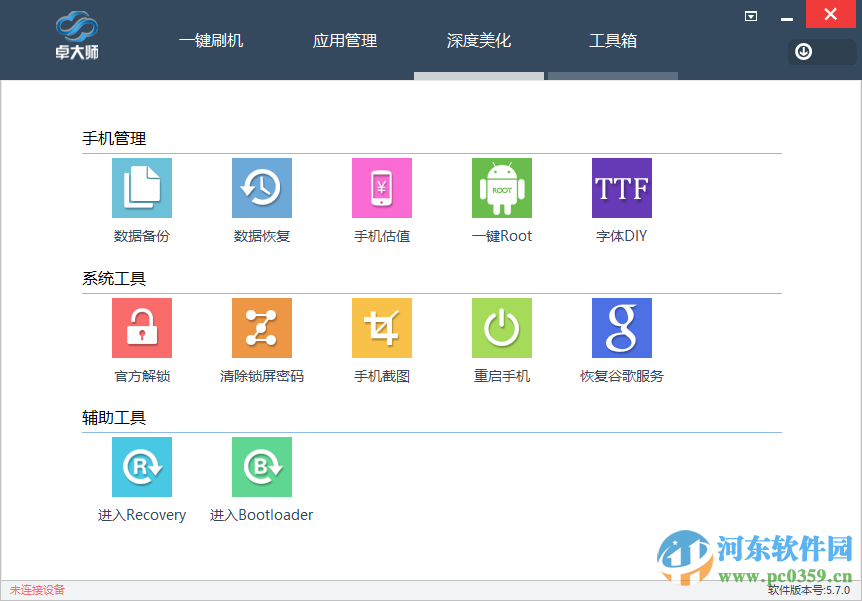Select the 官方解锁 official unlock tool
Viewport: 862px width, 601px height.
(141, 328)
